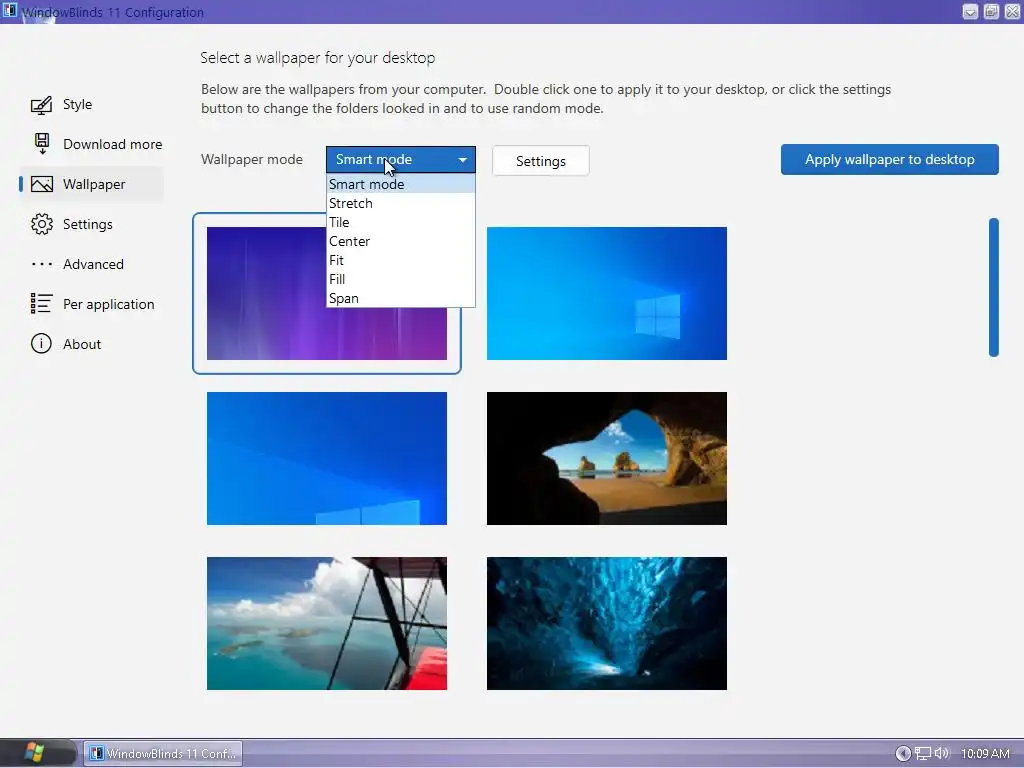
Task: Open the Download more section label
Action: (x=112, y=144)
